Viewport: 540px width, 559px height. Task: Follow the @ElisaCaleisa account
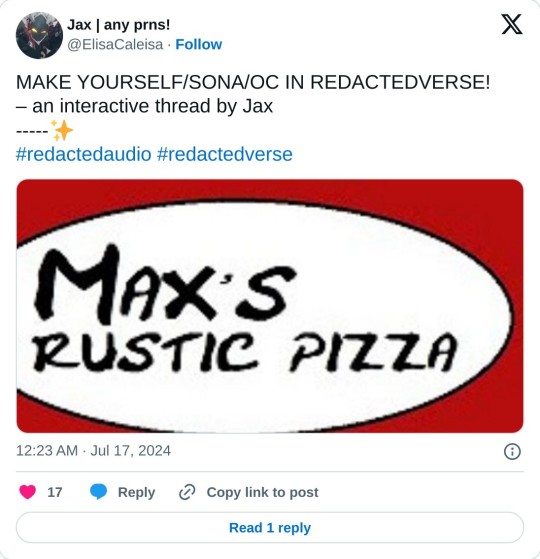199,45
